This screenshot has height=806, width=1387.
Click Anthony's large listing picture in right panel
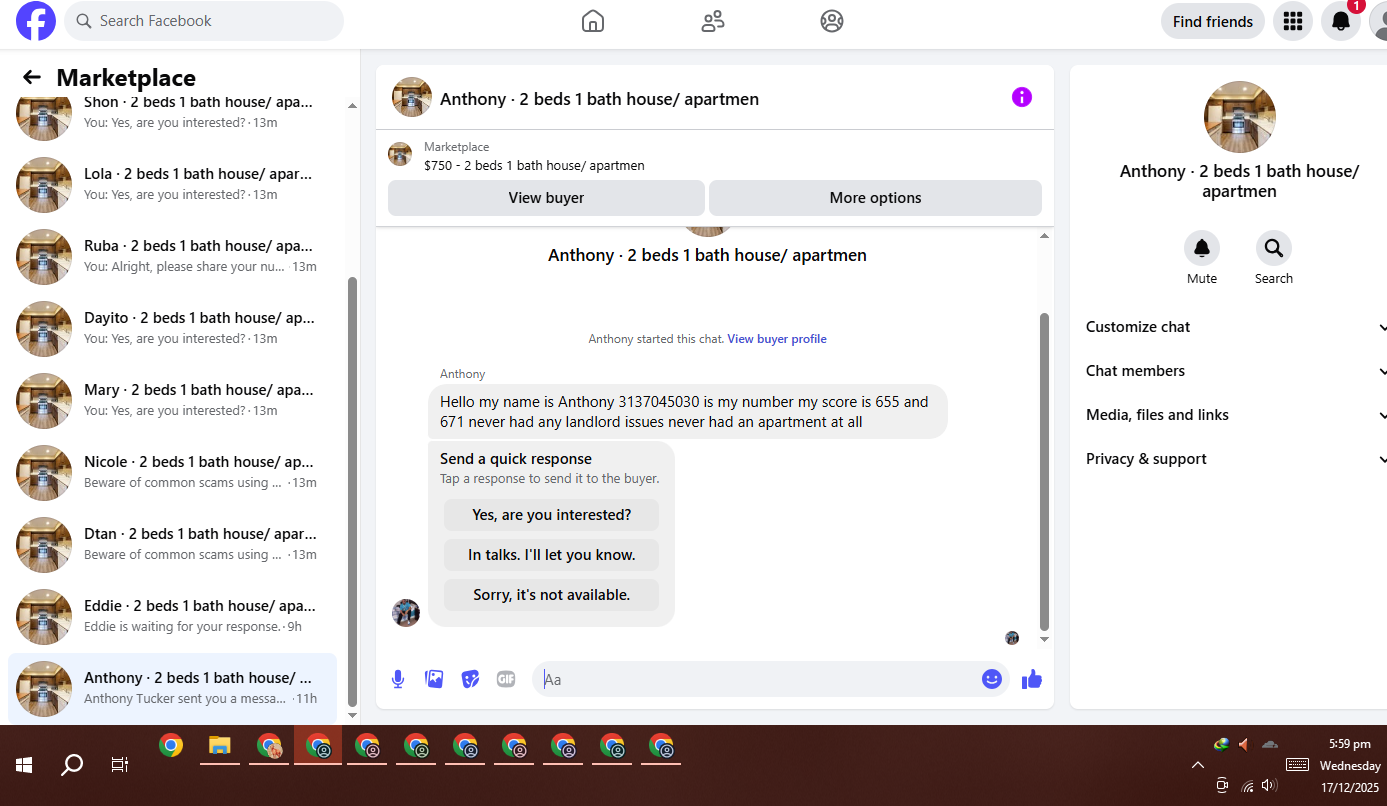click(x=1240, y=117)
